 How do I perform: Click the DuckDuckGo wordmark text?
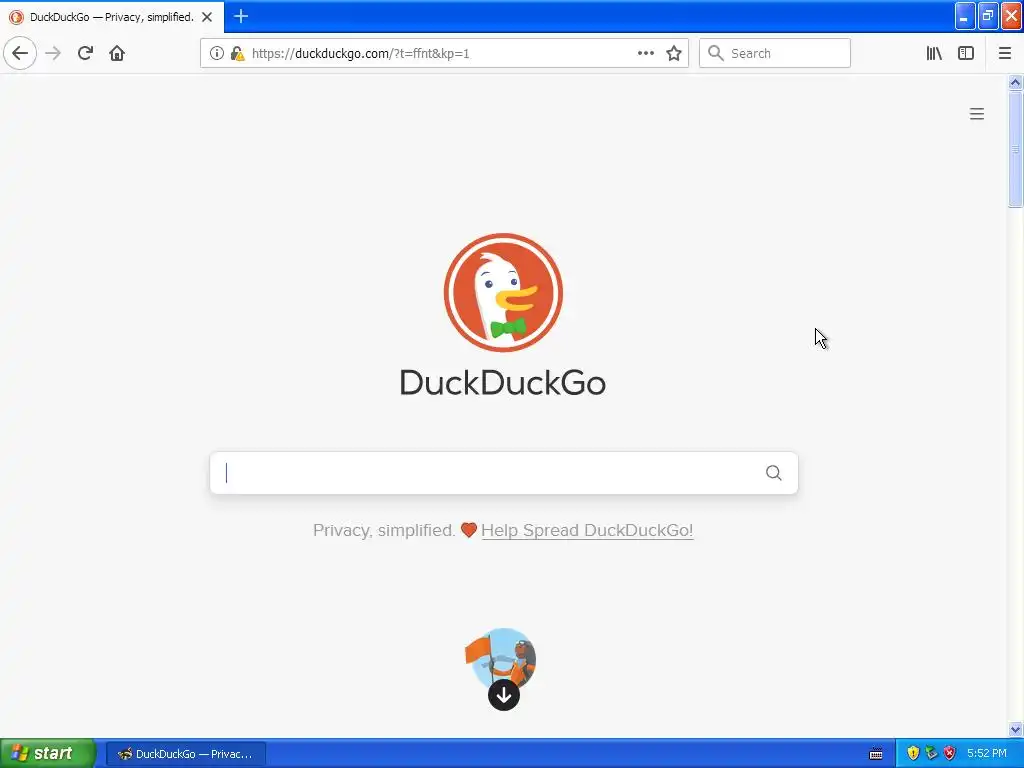coord(503,383)
